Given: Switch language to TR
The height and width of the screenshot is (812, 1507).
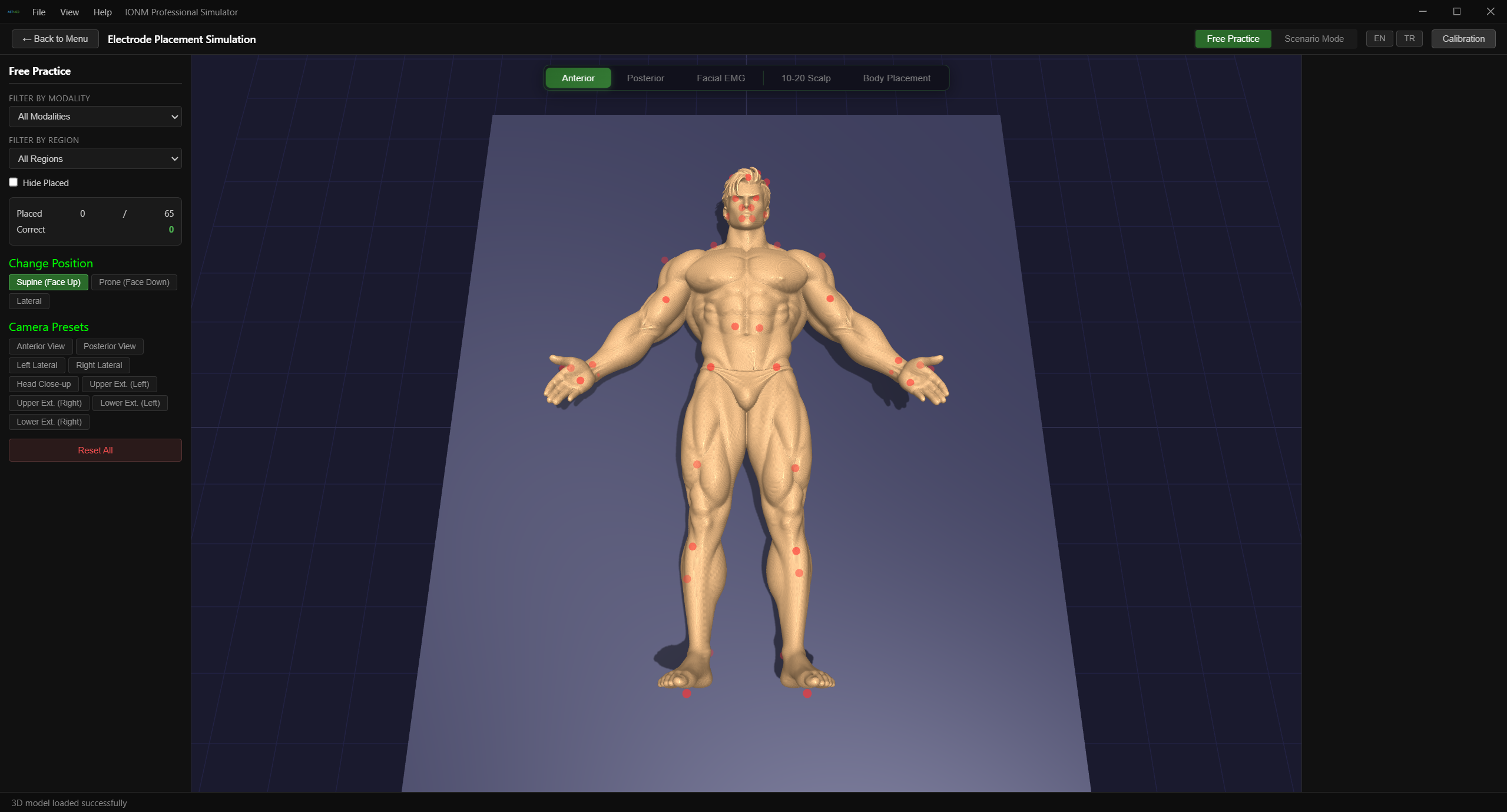Looking at the screenshot, I should tap(1410, 38).
